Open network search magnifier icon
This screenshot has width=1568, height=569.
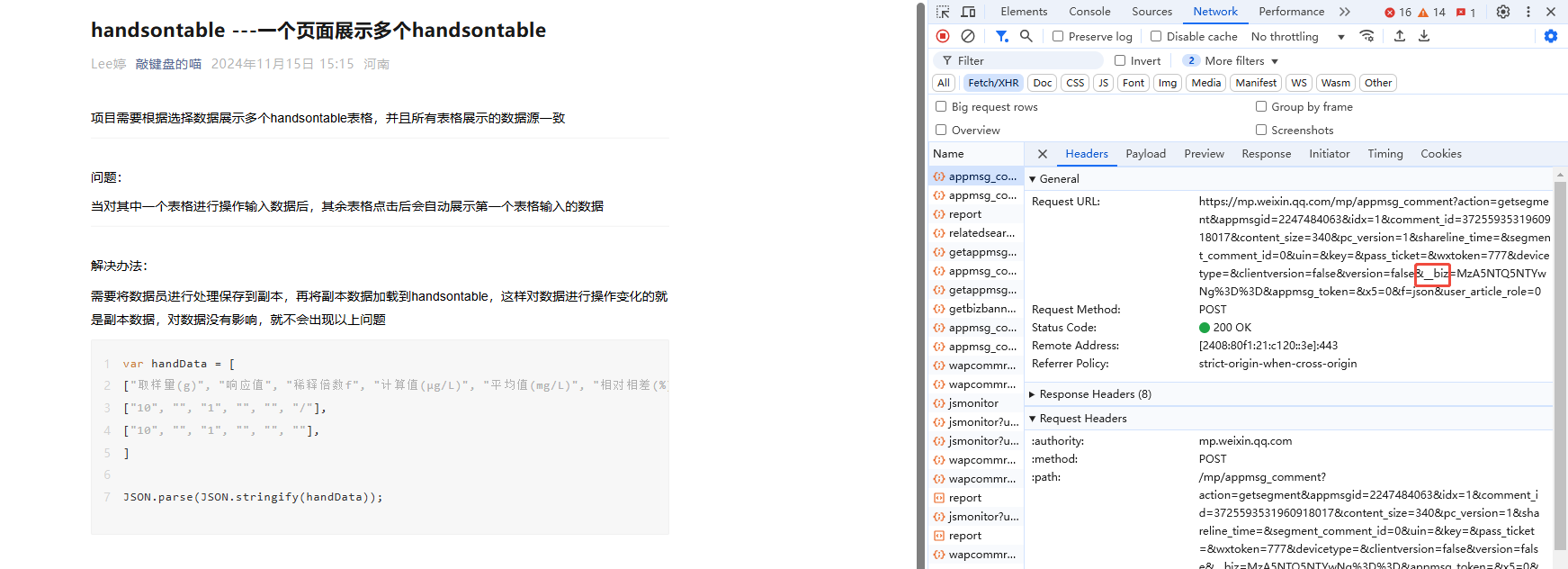[1026, 36]
